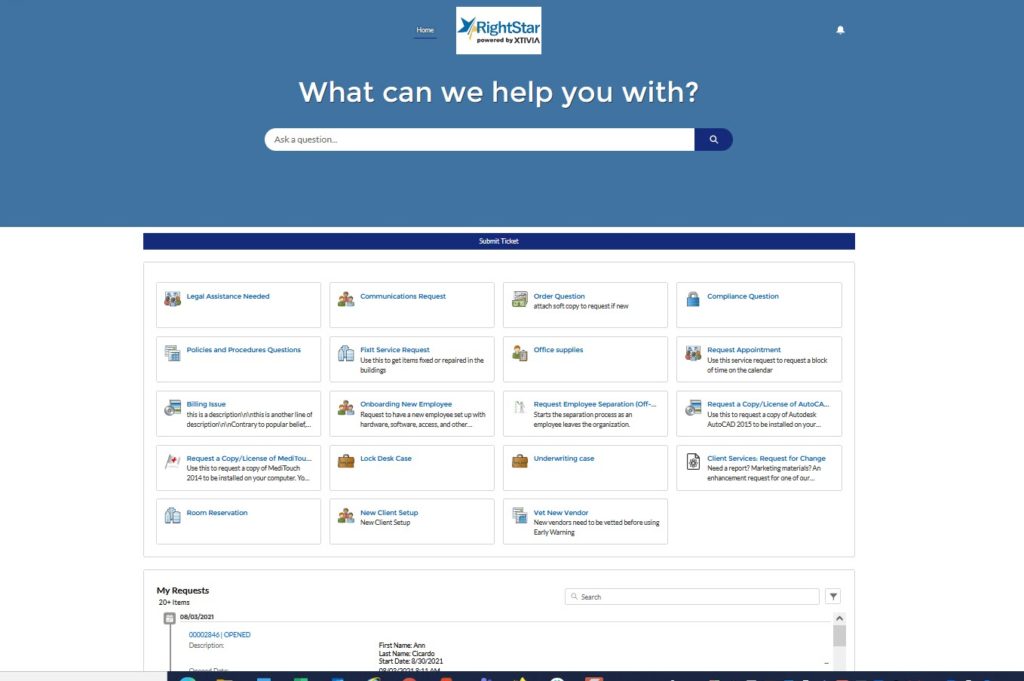Click the Ask a question field
1024x681 pixels.
[x=479, y=140]
